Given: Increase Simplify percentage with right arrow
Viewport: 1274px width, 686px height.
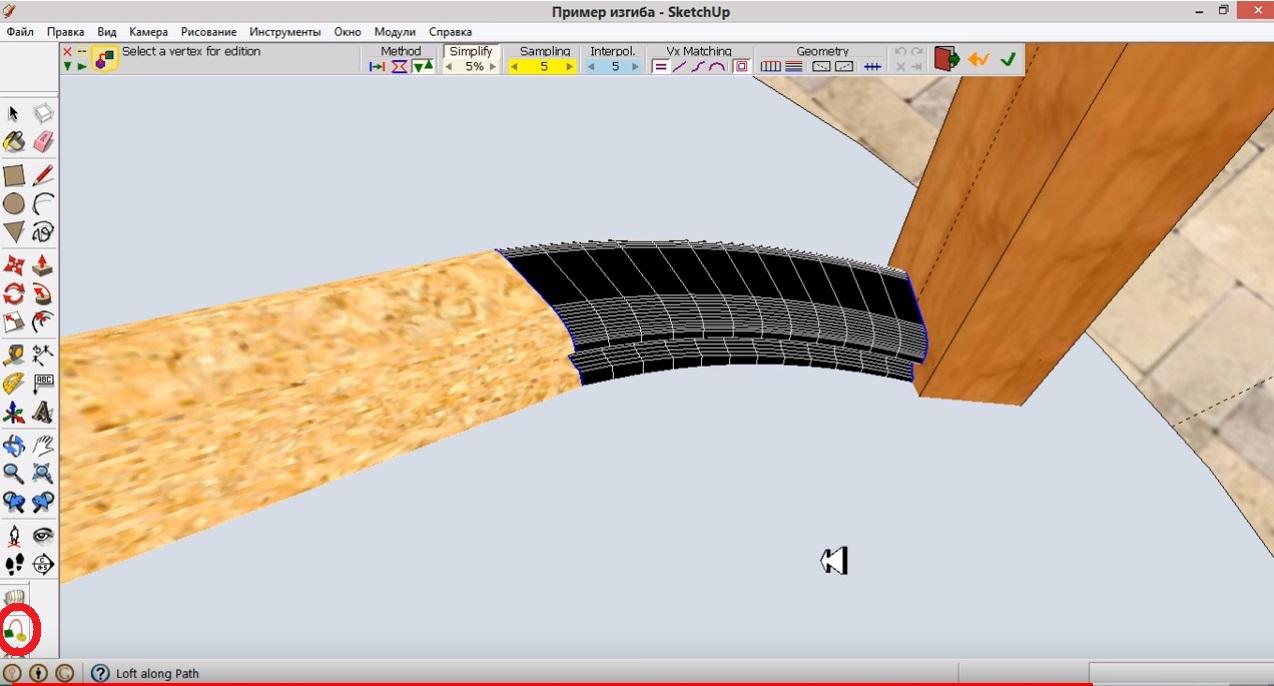Looking at the screenshot, I should click(492, 67).
